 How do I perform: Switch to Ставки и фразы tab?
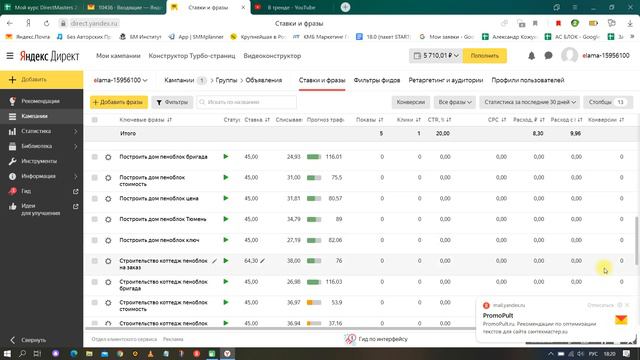point(322,80)
